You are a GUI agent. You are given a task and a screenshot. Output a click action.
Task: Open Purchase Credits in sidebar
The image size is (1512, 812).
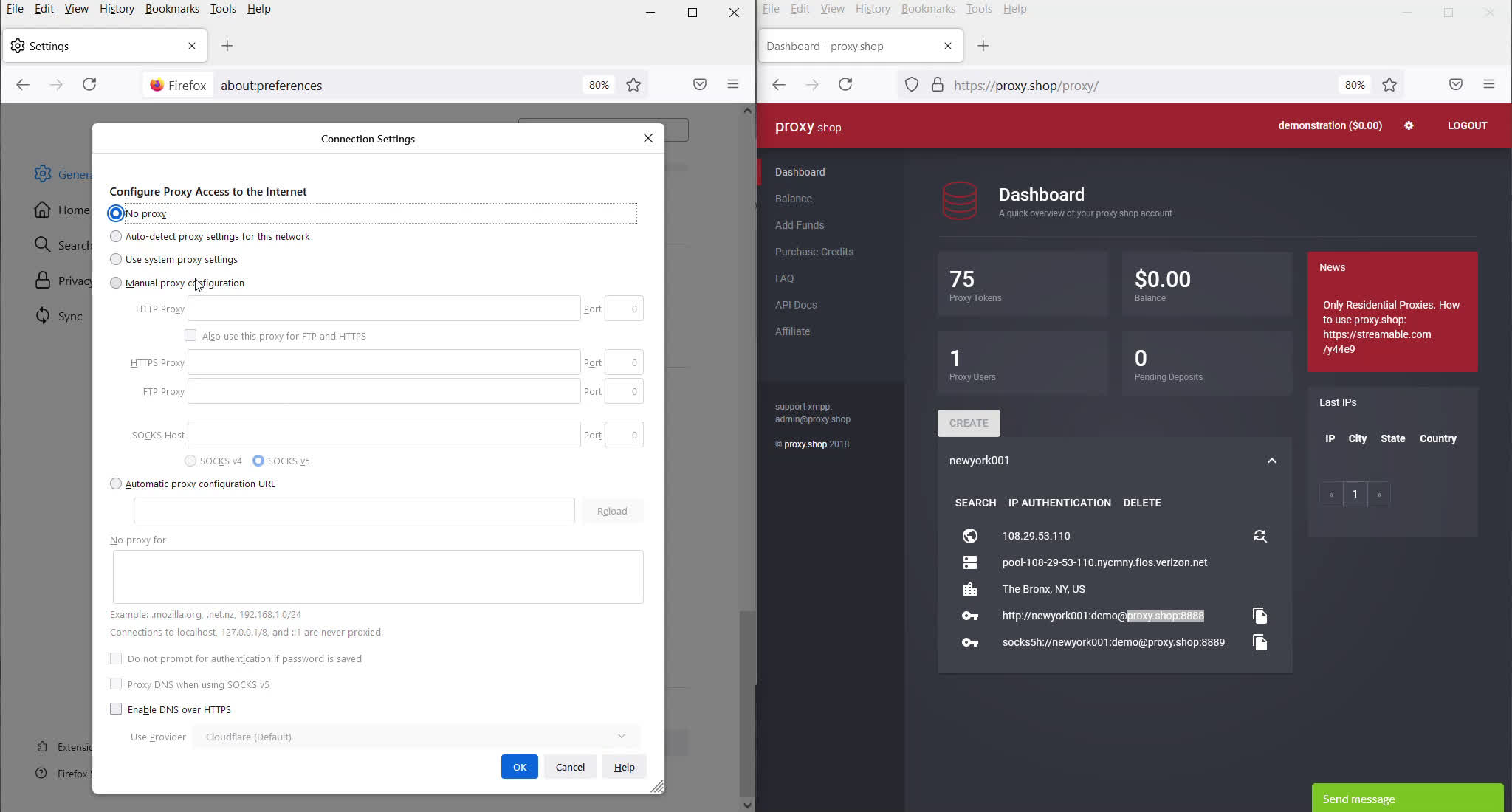814,252
